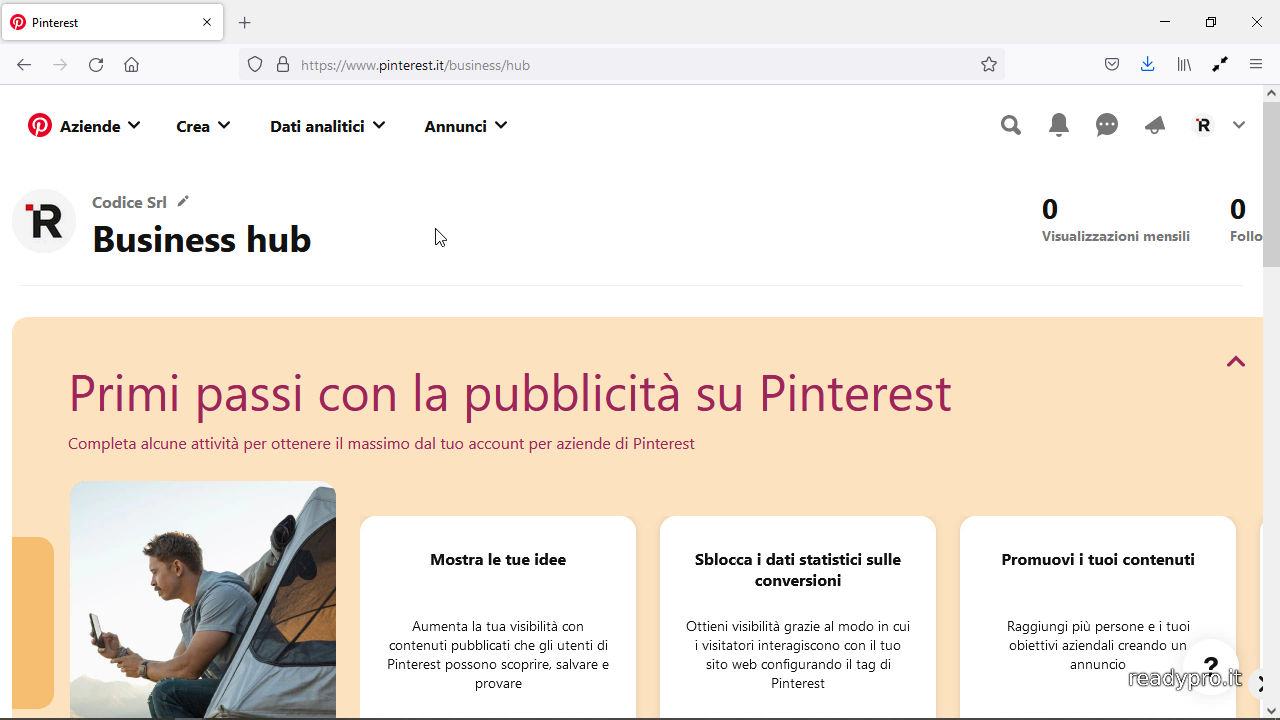Open the notifications bell icon
The image size is (1280, 720).
1058,125
